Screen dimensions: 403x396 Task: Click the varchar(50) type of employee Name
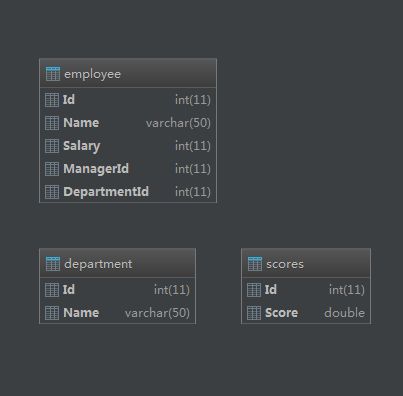178,123
